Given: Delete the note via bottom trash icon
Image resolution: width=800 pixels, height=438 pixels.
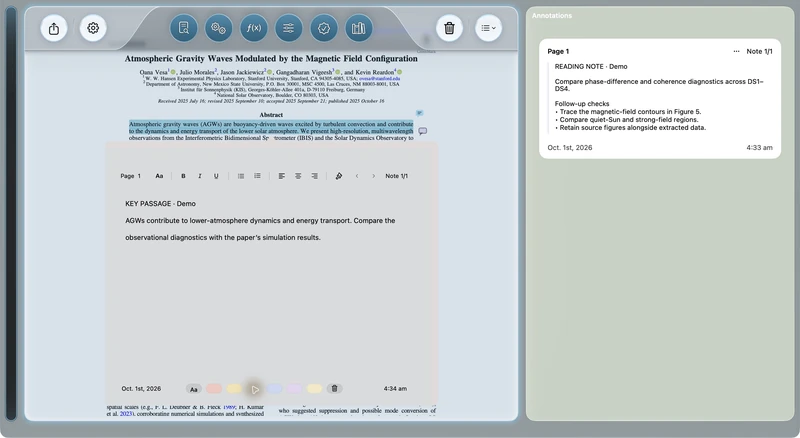Looking at the screenshot, I should click(335, 389).
